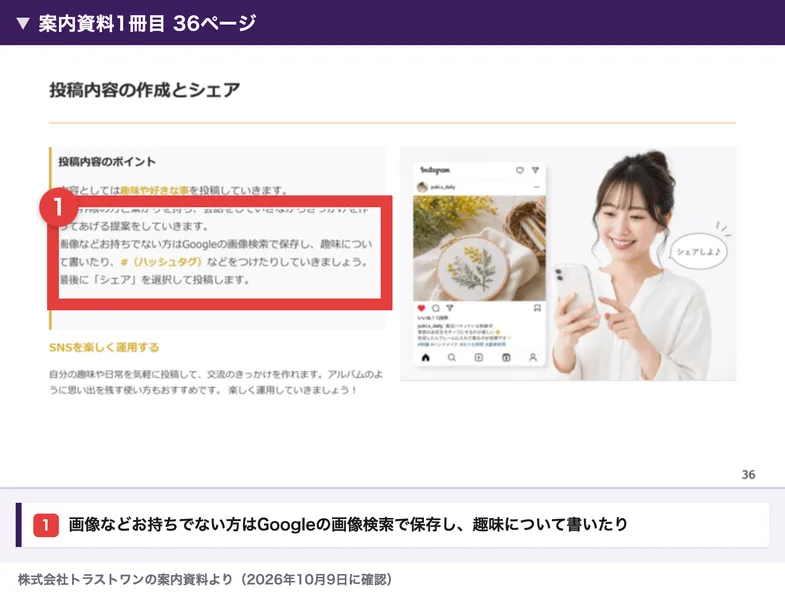Click the share arrow icon under the post

450,308
